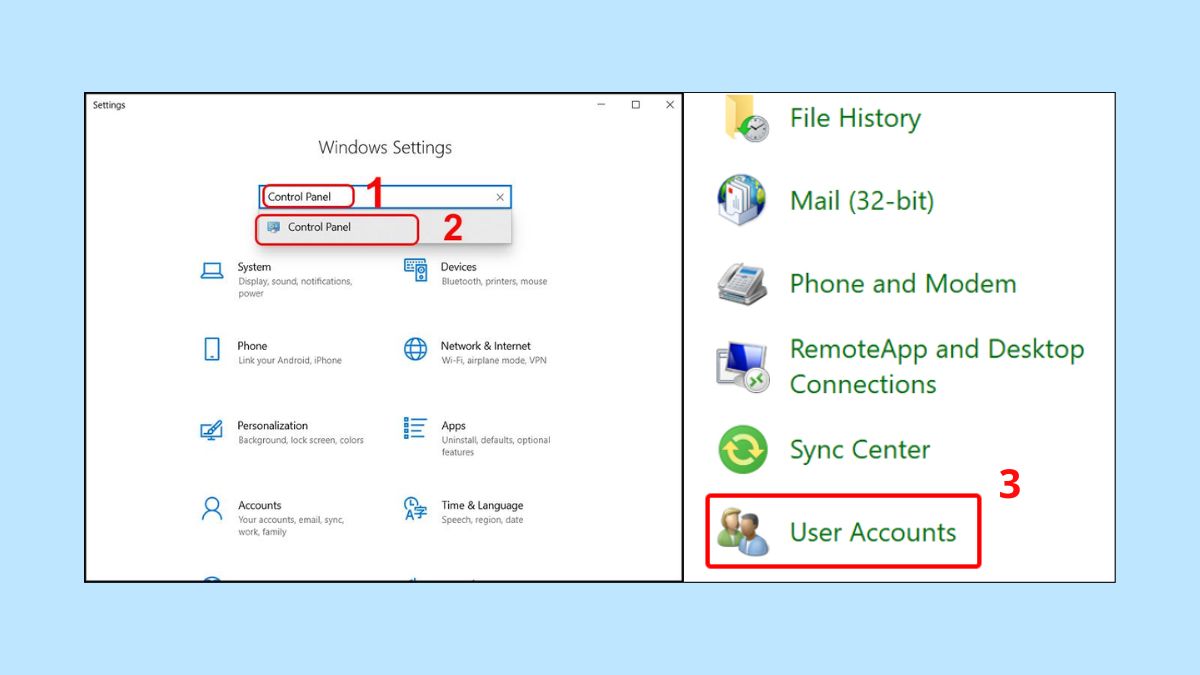Click the Settings search input field
The height and width of the screenshot is (675, 1200).
(x=385, y=197)
